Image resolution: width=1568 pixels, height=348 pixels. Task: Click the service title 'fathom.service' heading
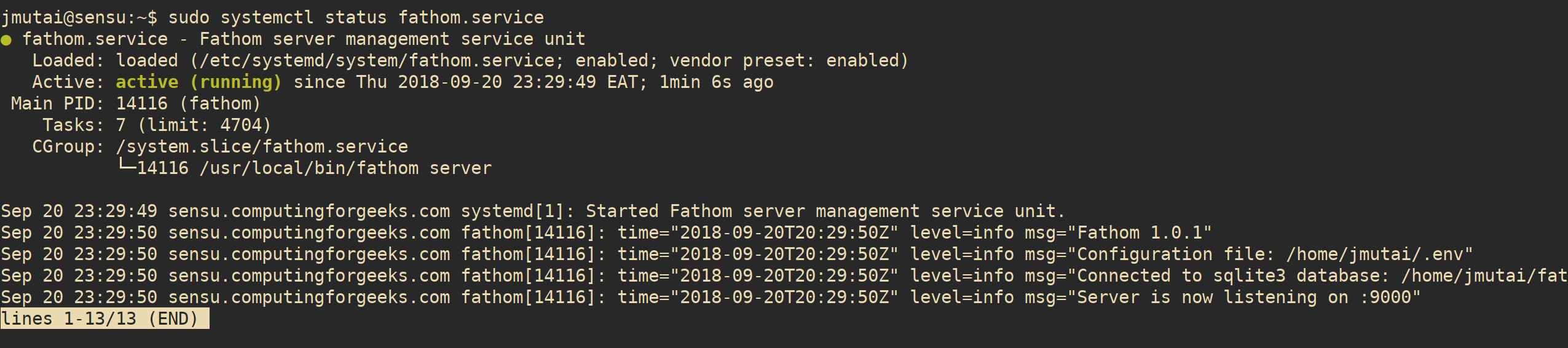tap(95, 39)
